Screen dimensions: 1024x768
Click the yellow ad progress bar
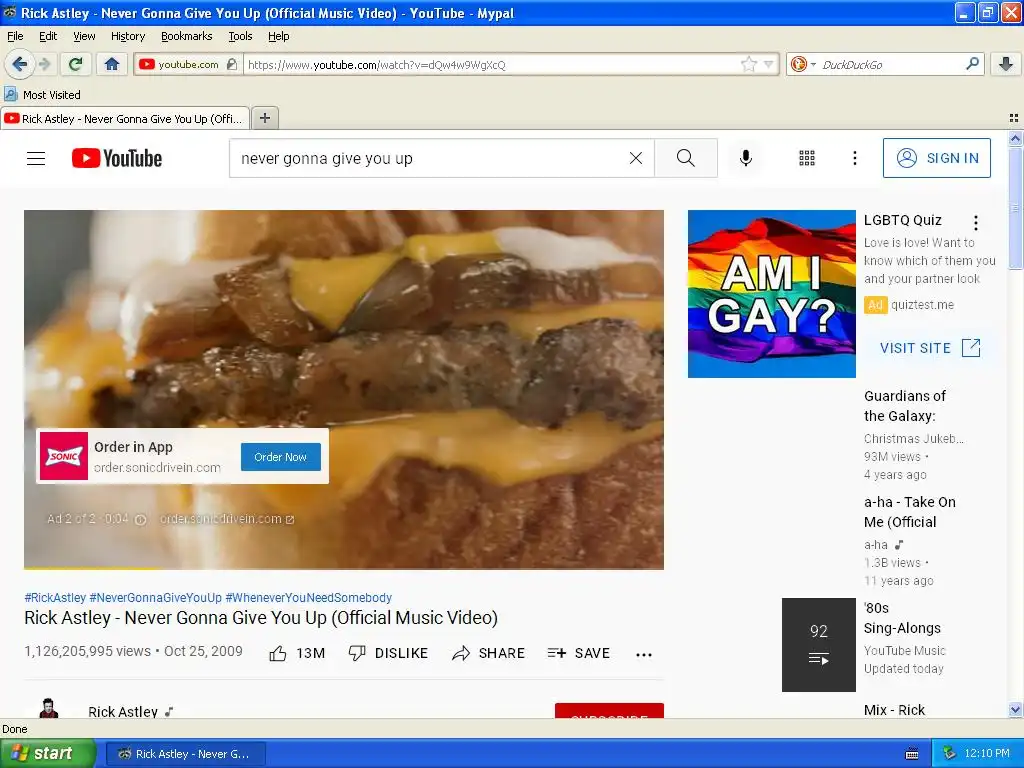[91, 568]
